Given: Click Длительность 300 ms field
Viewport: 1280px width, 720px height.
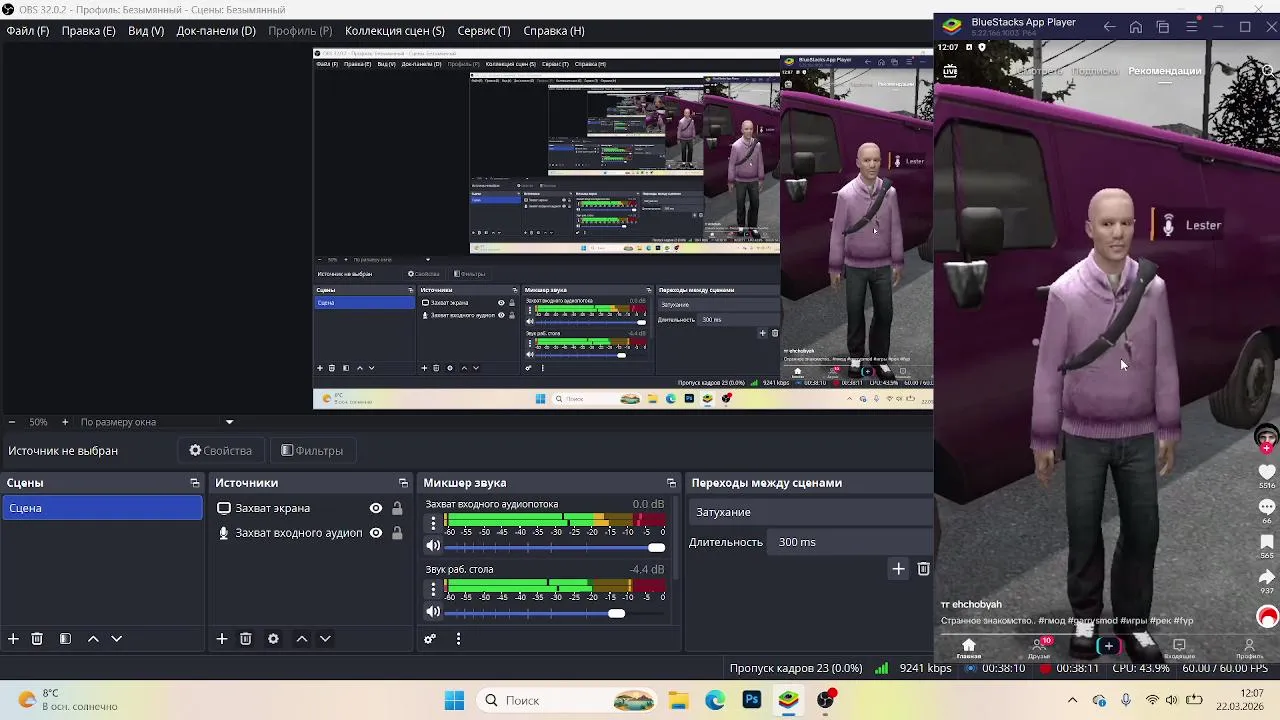Looking at the screenshot, I should 852,542.
